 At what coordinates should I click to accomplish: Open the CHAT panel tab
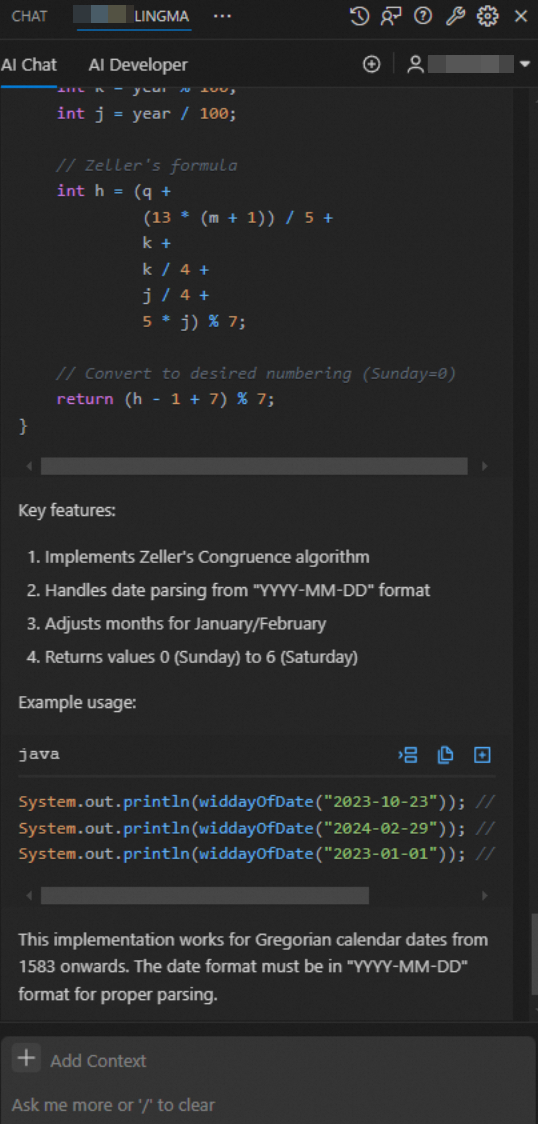tap(29, 16)
